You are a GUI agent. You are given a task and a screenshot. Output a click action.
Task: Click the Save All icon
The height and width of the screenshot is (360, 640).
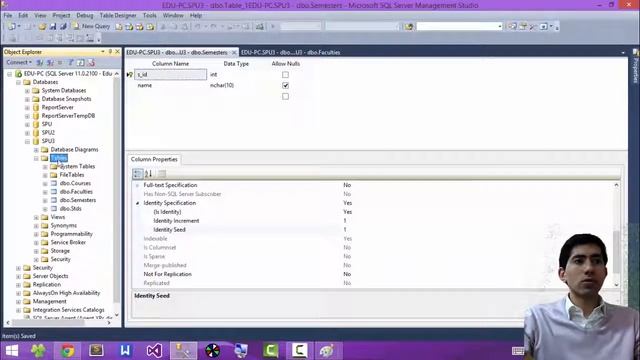click(x=63, y=27)
